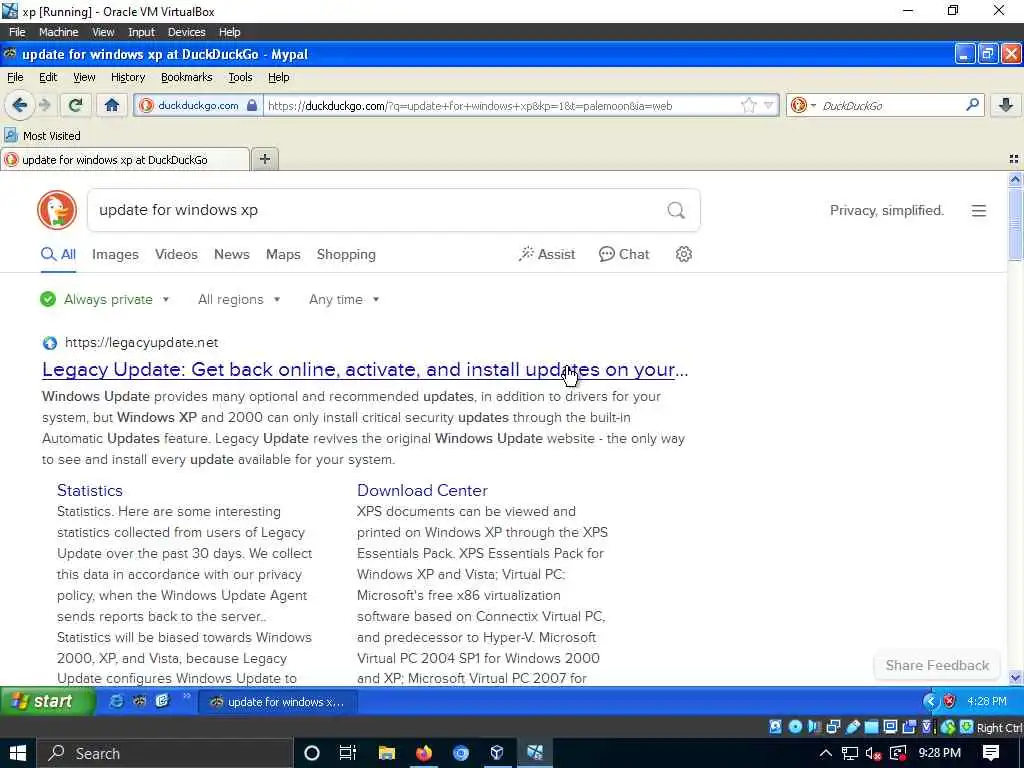
Task: Open Firefox from the Windows 10 taskbar
Action: [424, 753]
